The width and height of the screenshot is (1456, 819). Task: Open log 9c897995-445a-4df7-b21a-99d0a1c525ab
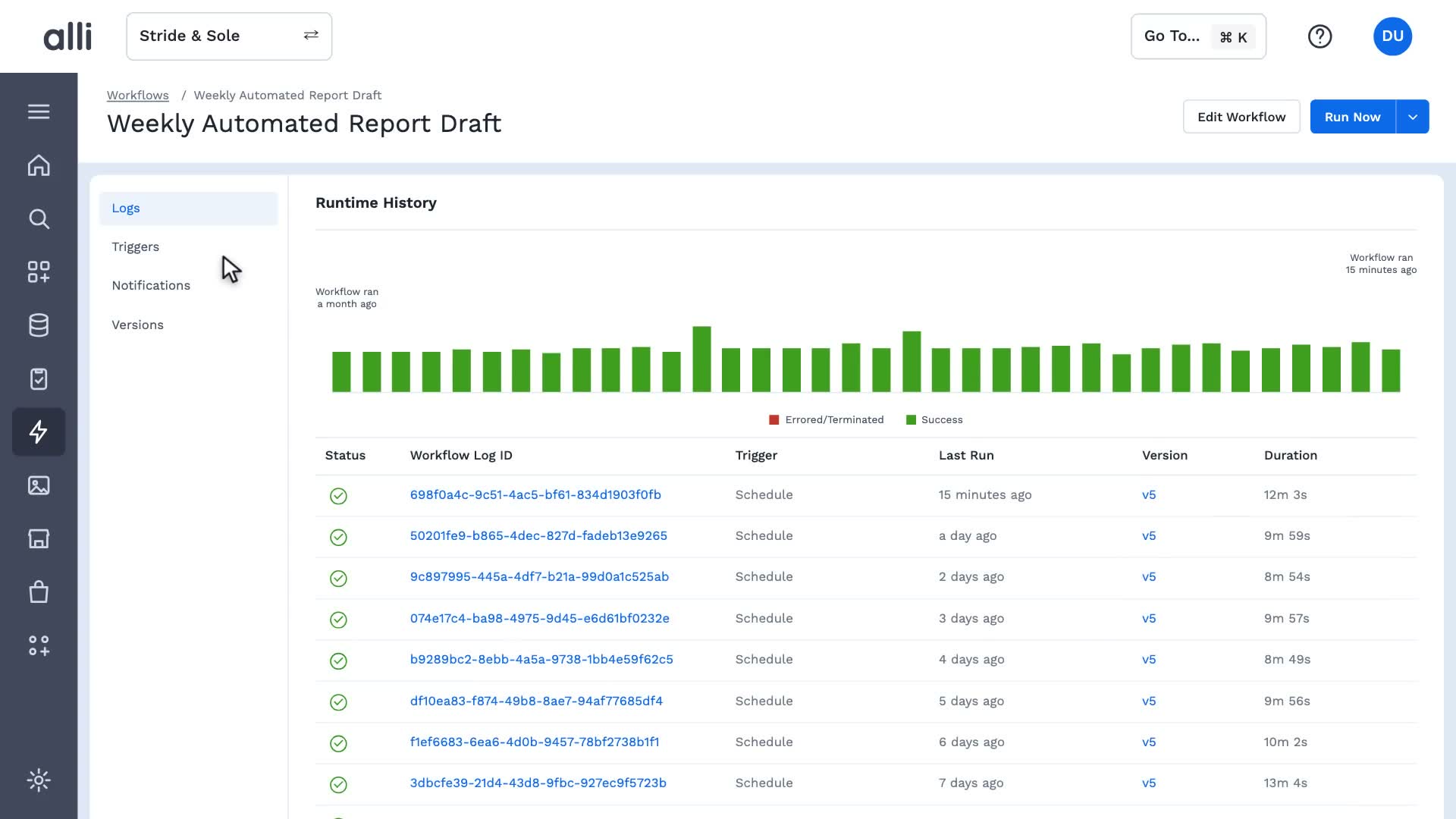click(539, 577)
